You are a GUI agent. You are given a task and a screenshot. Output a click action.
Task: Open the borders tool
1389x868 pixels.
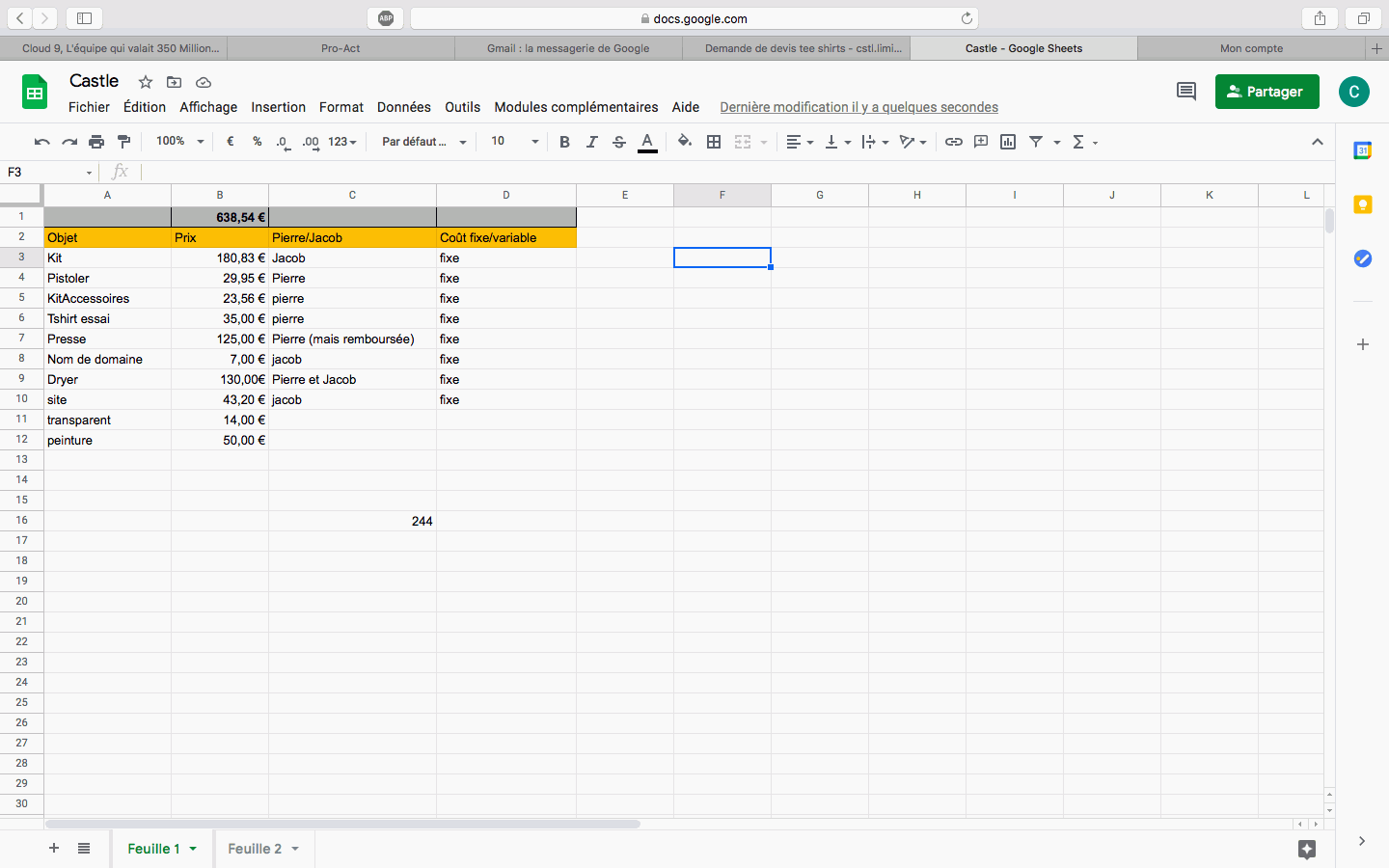714,142
